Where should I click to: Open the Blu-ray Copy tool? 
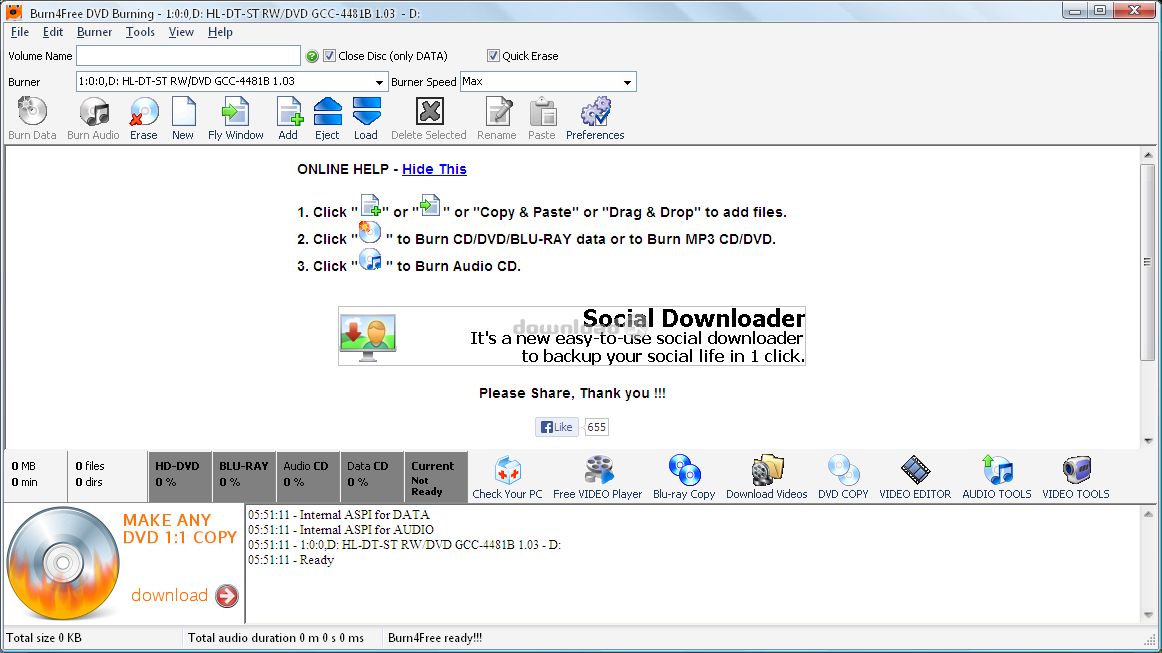coord(685,470)
